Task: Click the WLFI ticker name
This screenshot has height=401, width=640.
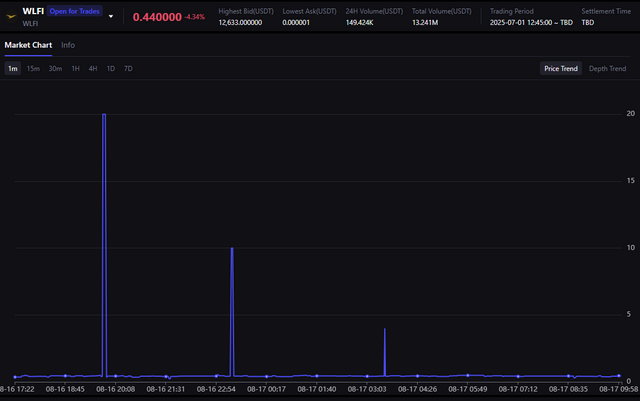Action: 33,11
